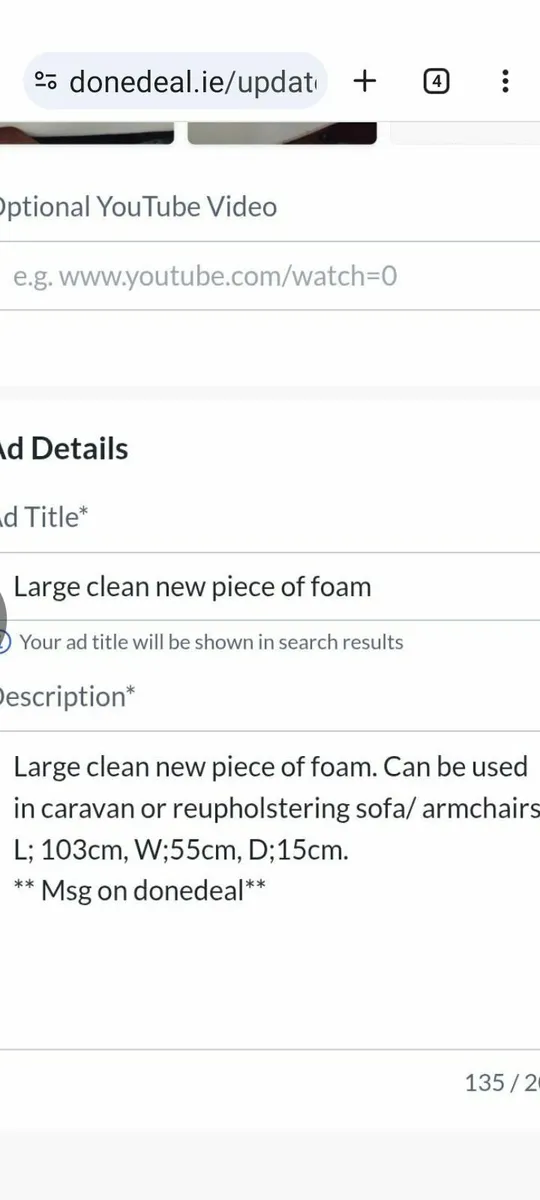Place cursor on the Msg on donedeal line

click(140, 890)
